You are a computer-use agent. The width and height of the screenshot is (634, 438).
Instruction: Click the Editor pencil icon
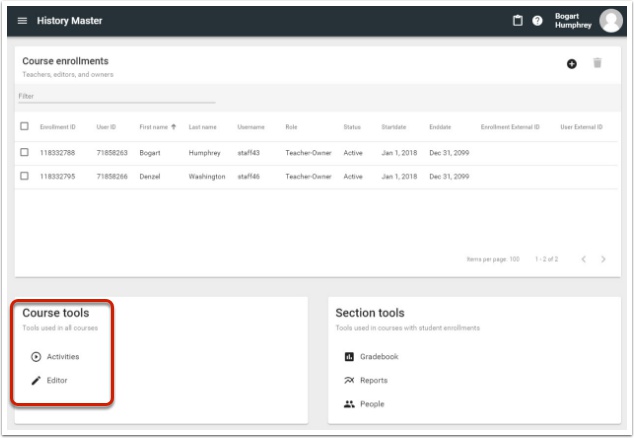pyautogui.click(x=37, y=380)
